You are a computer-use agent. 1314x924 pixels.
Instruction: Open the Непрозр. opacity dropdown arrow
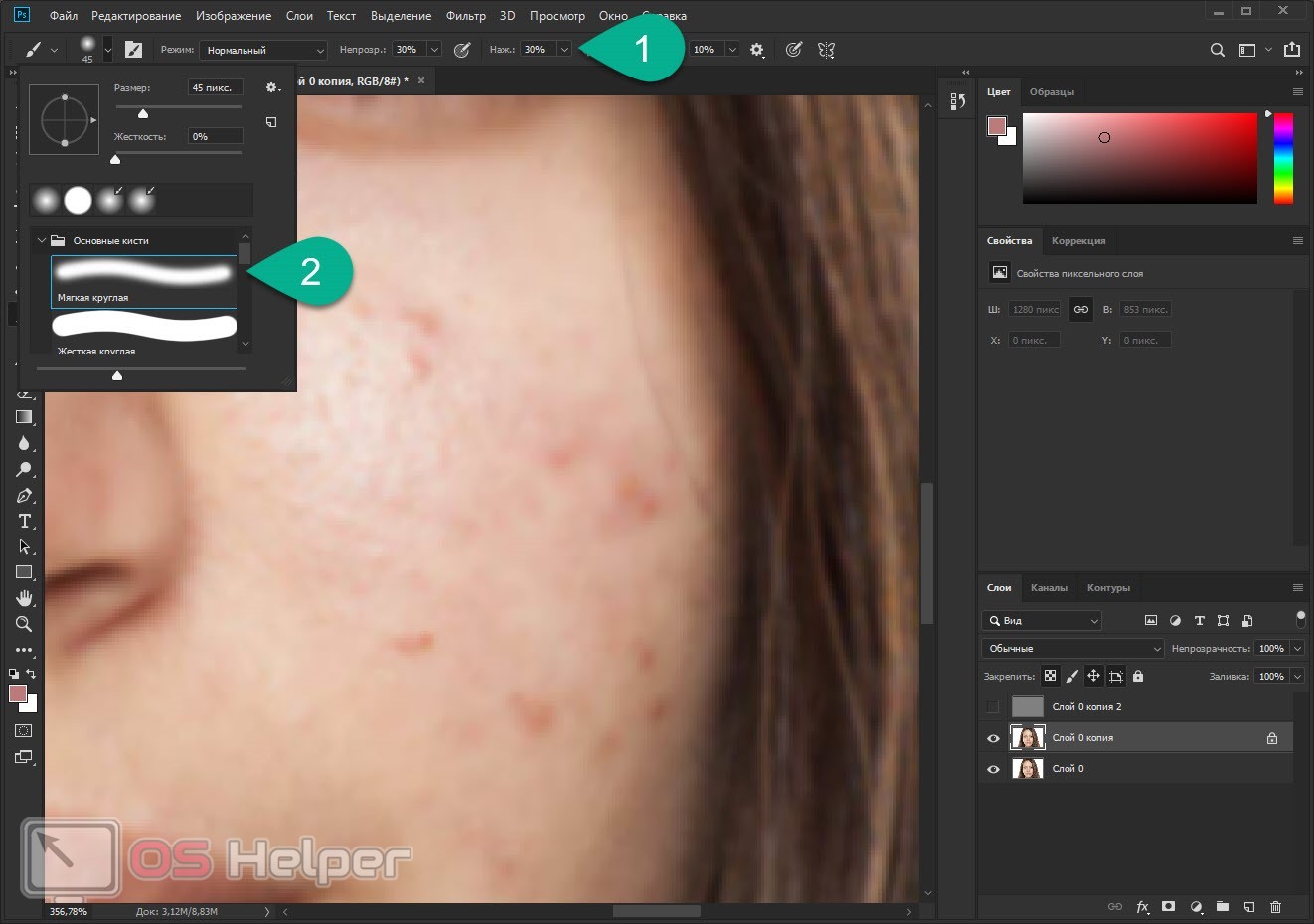(434, 49)
